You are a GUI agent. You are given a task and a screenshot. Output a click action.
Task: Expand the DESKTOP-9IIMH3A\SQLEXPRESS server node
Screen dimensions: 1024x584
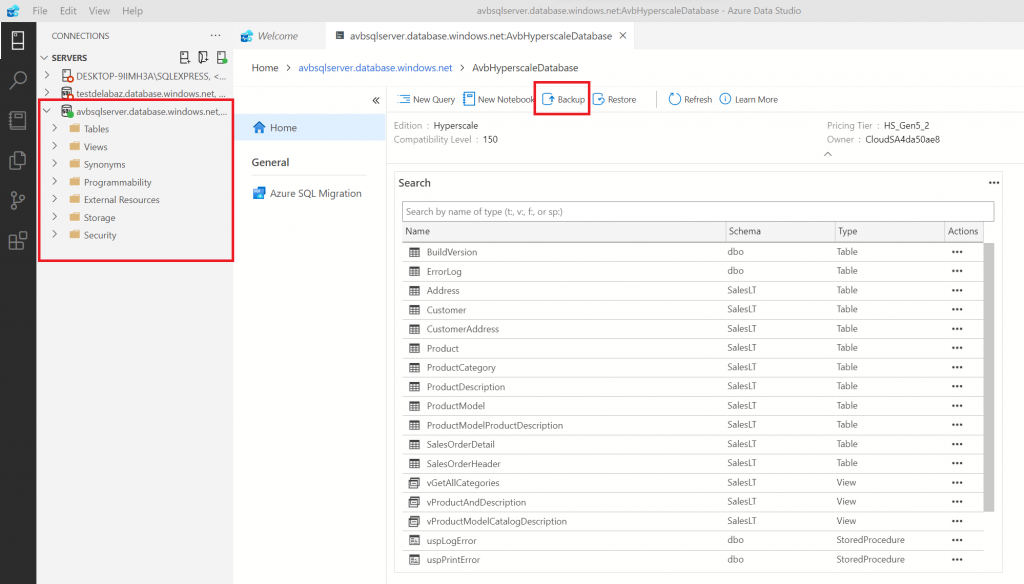(47, 76)
